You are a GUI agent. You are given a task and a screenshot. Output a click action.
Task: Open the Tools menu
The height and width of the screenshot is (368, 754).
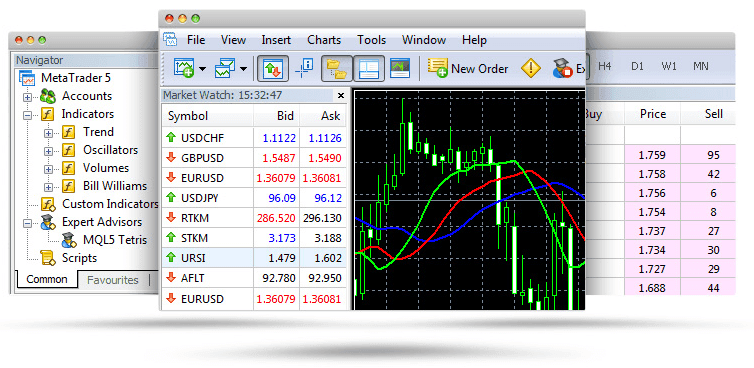tap(371, 40)
